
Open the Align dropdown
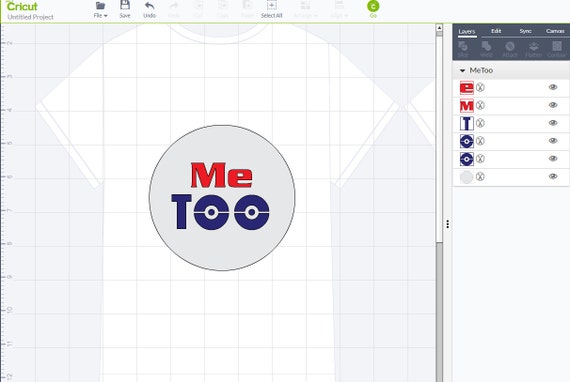click(x=339, y=9)
